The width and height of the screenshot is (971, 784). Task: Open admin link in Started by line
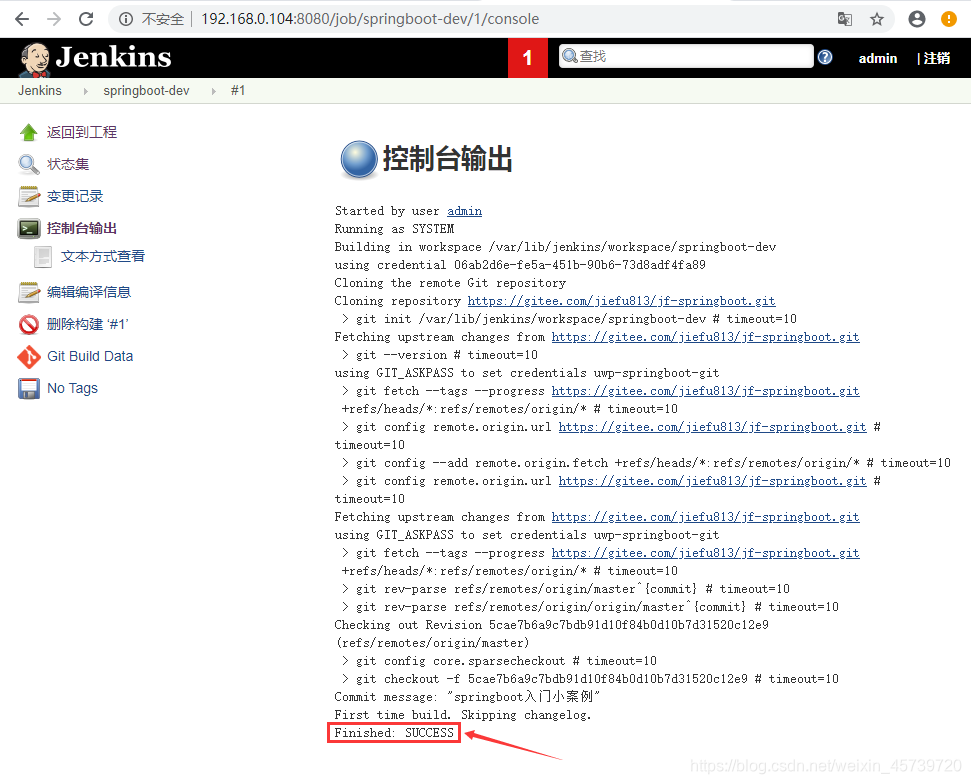[x=464, y=211]
